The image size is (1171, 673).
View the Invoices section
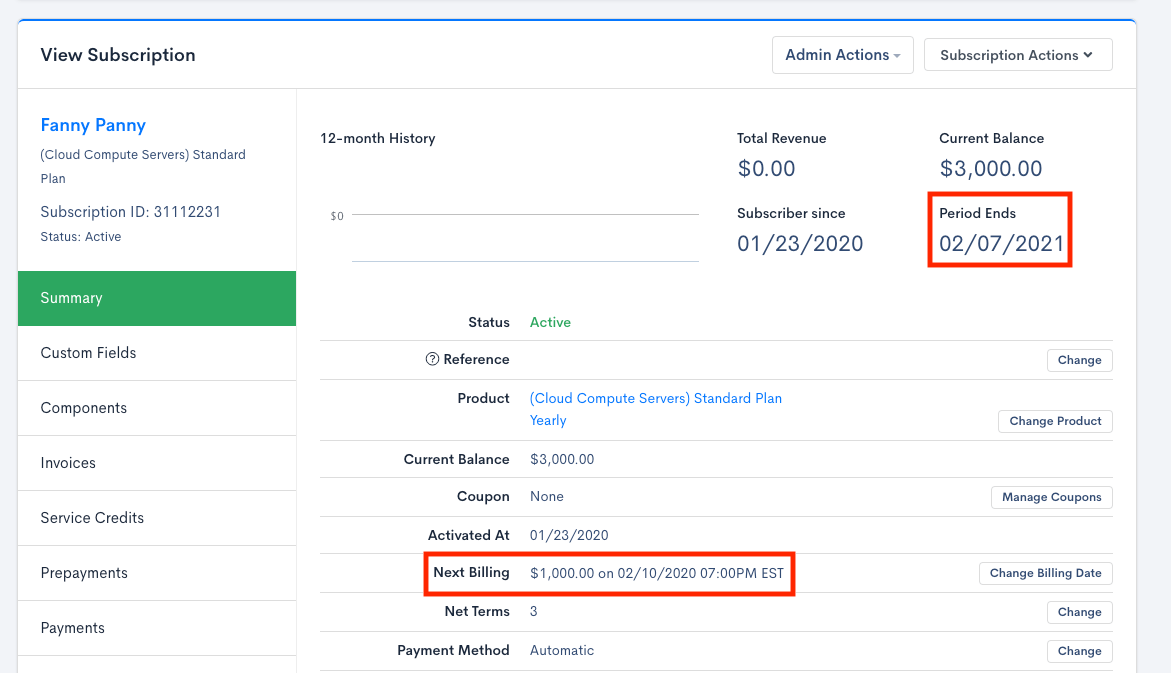157,463
